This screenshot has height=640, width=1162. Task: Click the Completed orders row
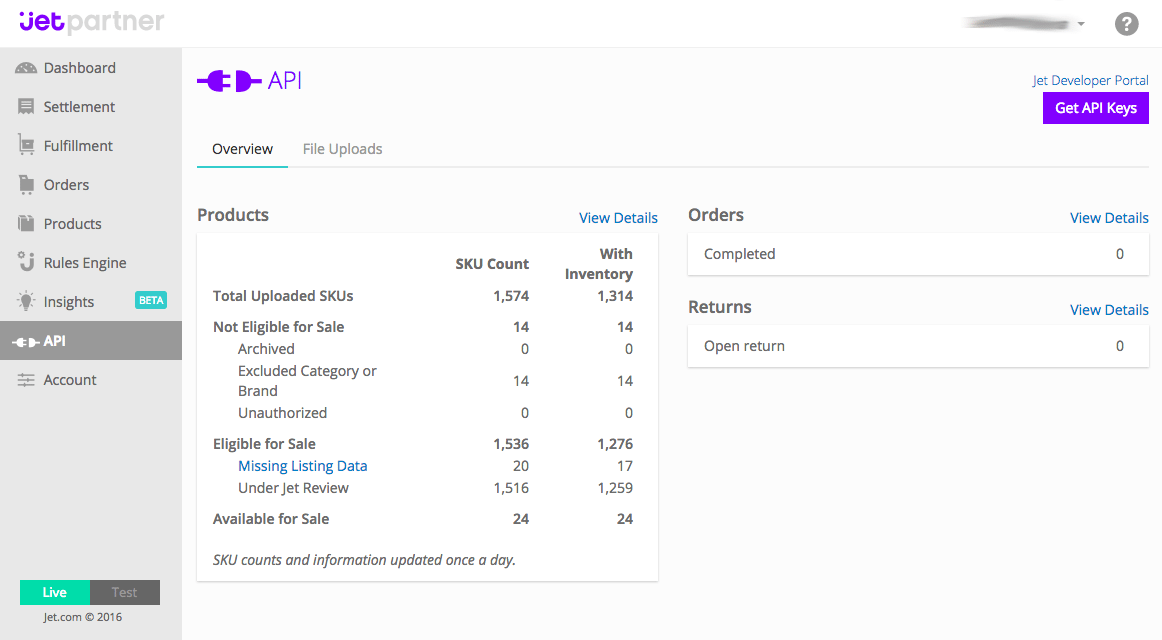pyautogui.click(x=918, y=254)
